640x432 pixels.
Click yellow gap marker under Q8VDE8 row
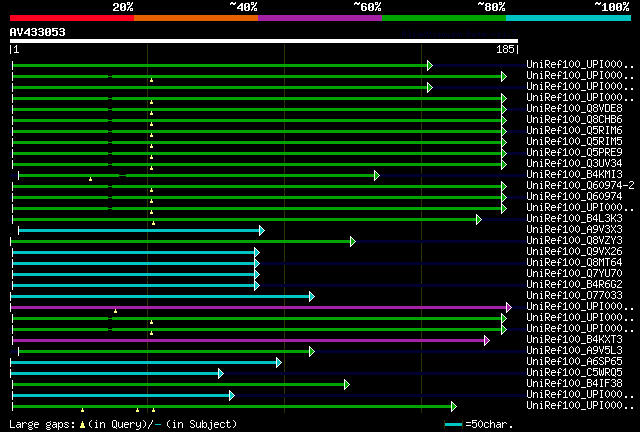[151, 113]
